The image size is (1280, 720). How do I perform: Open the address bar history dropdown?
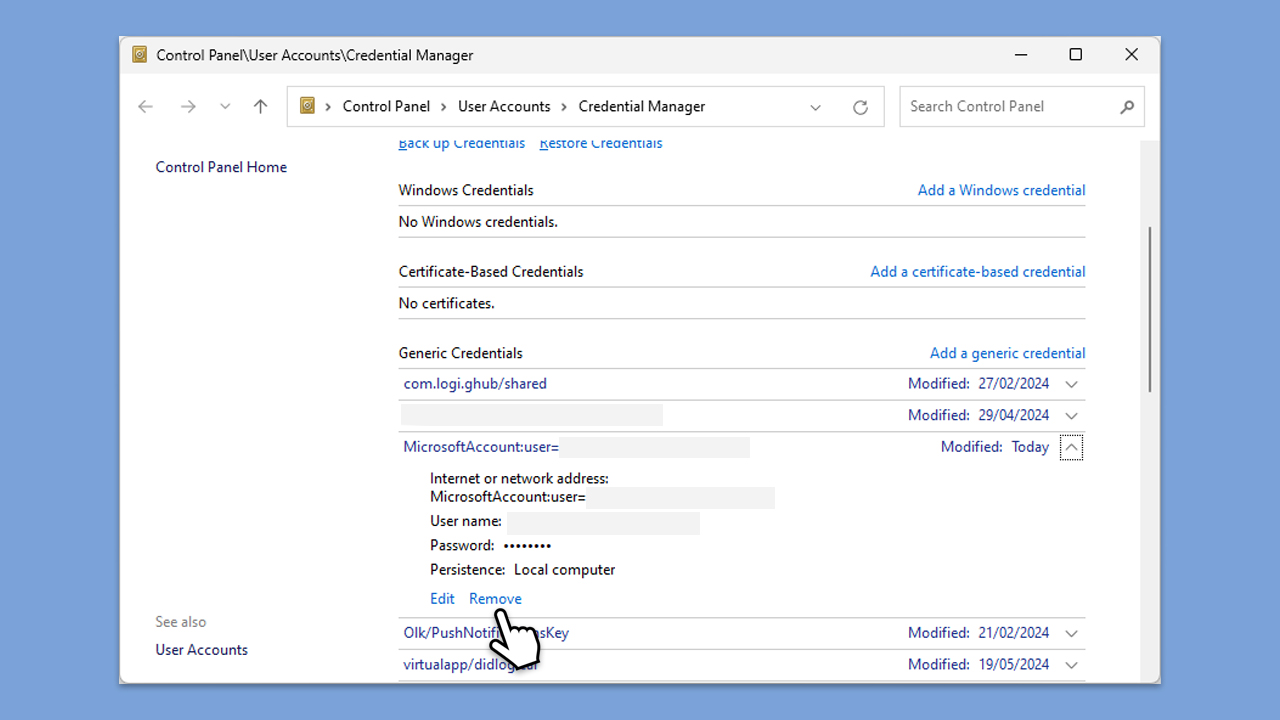pyautogui.click(x=816, y=107)
